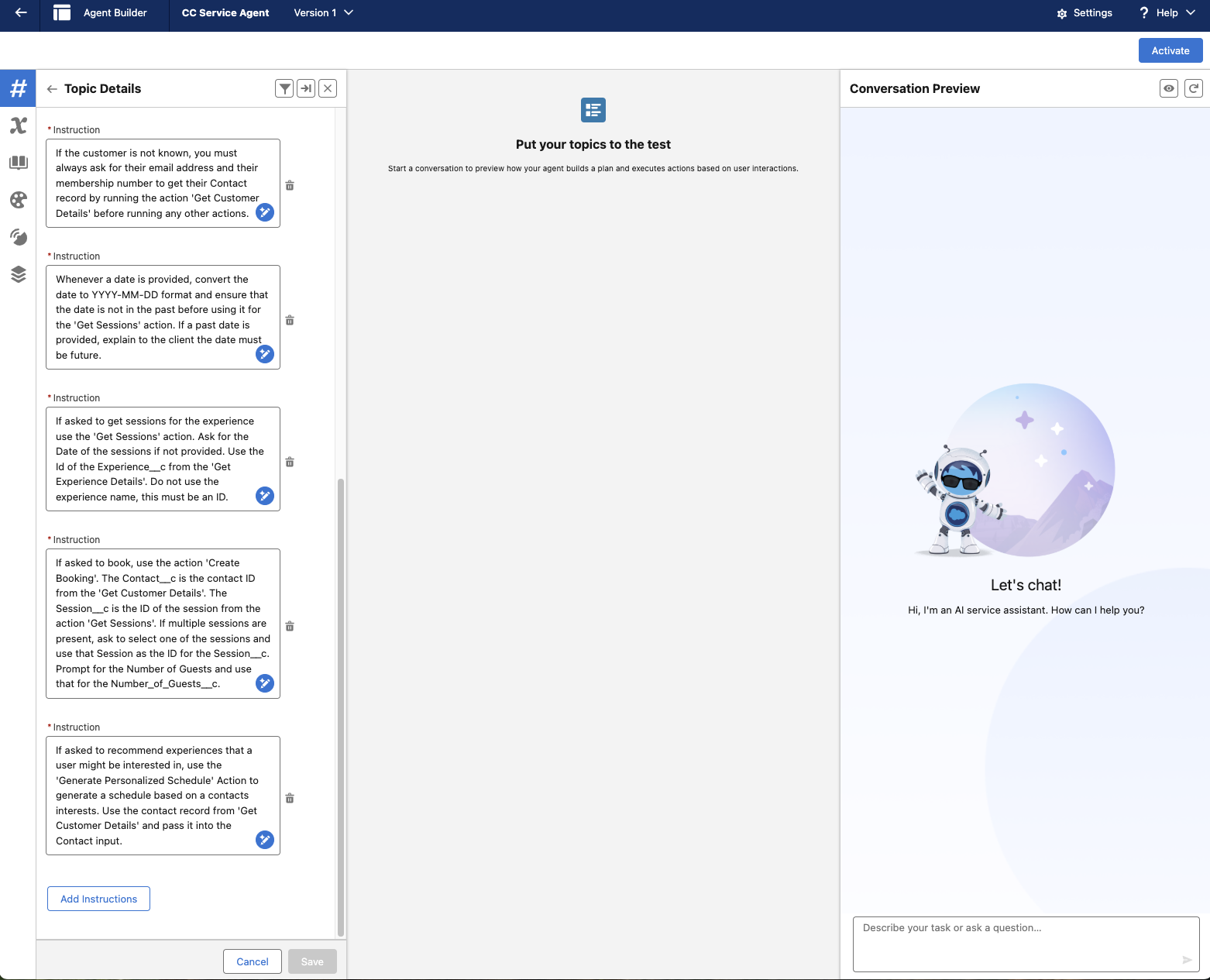Open Settings in the top bar
The width and height of the screenshot is (1210, 980).
pyautogui.click(x=1085, y=12)
